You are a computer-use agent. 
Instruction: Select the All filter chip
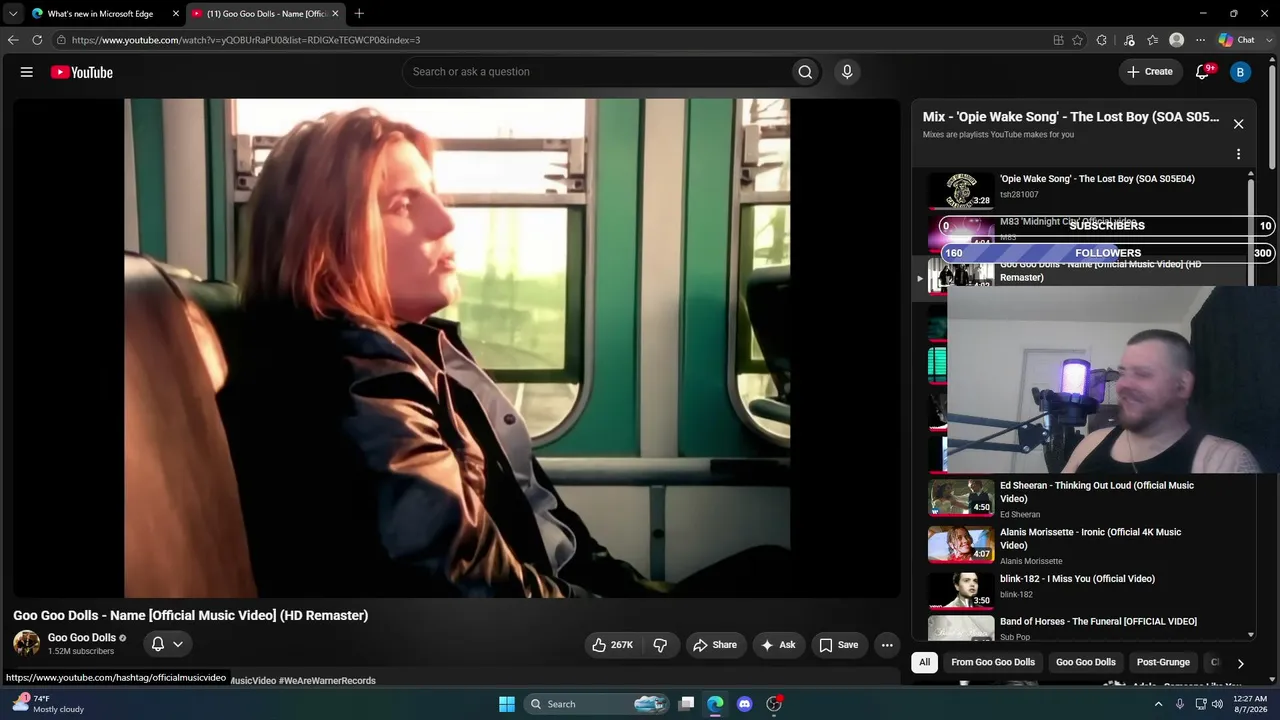point(925,662)
